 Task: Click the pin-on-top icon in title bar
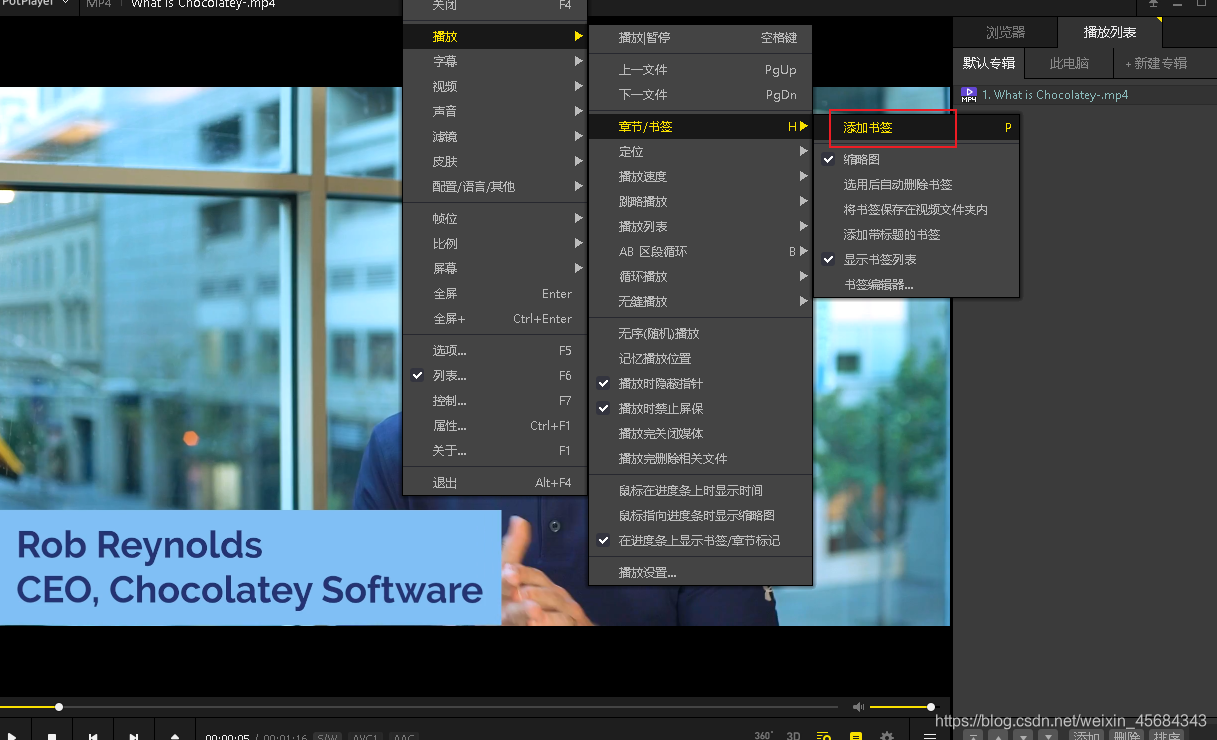(1153, 3)
